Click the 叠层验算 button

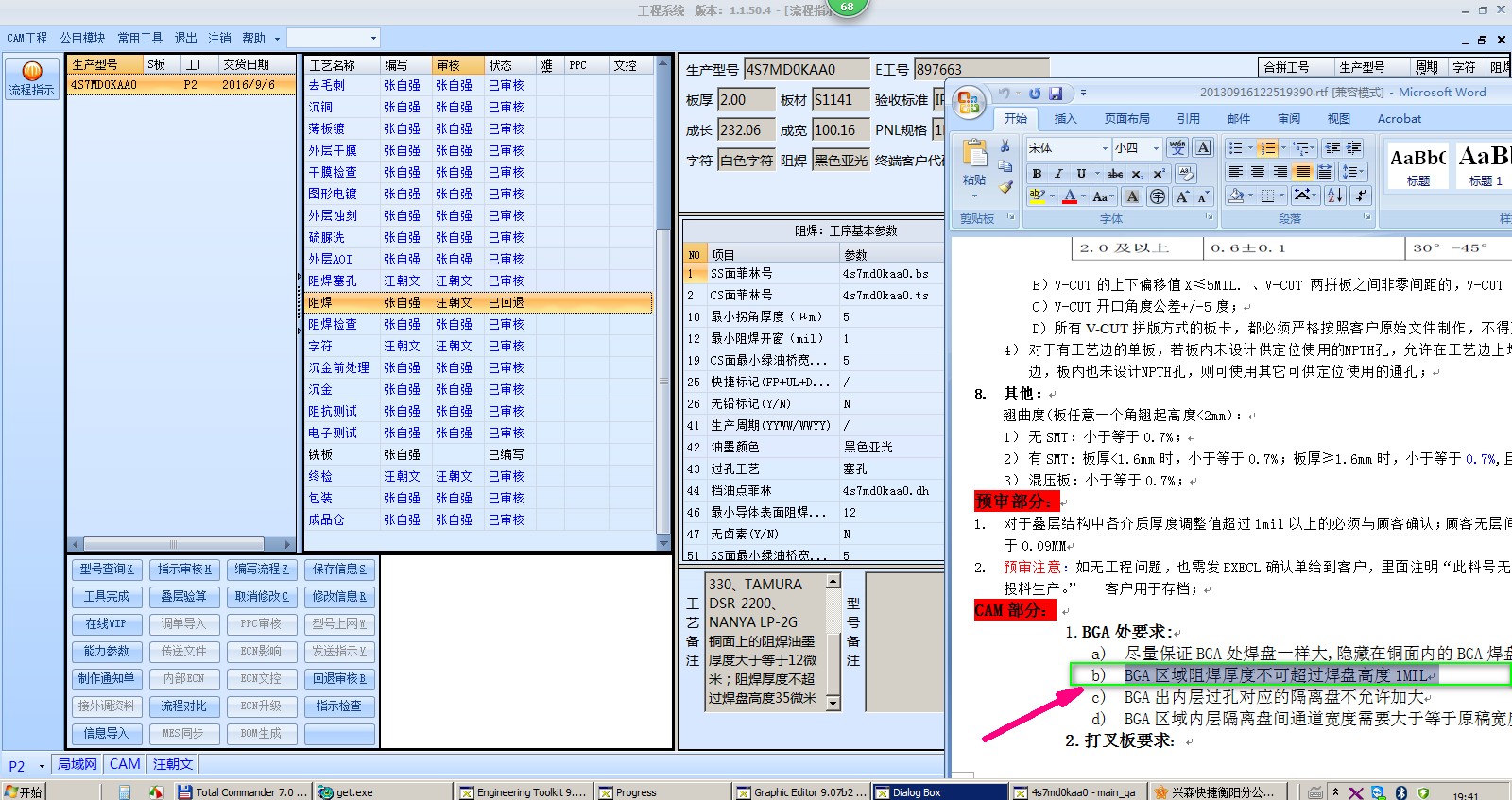point(184,597)
